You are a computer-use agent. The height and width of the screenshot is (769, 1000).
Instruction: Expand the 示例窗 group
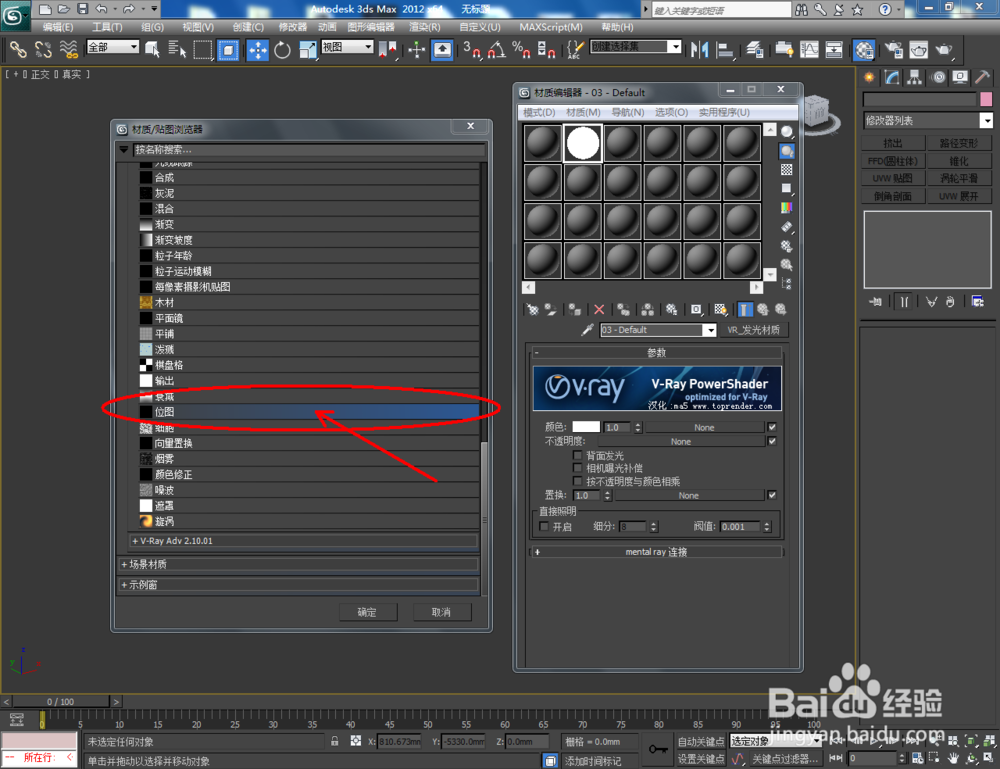[x=298, y=585]
